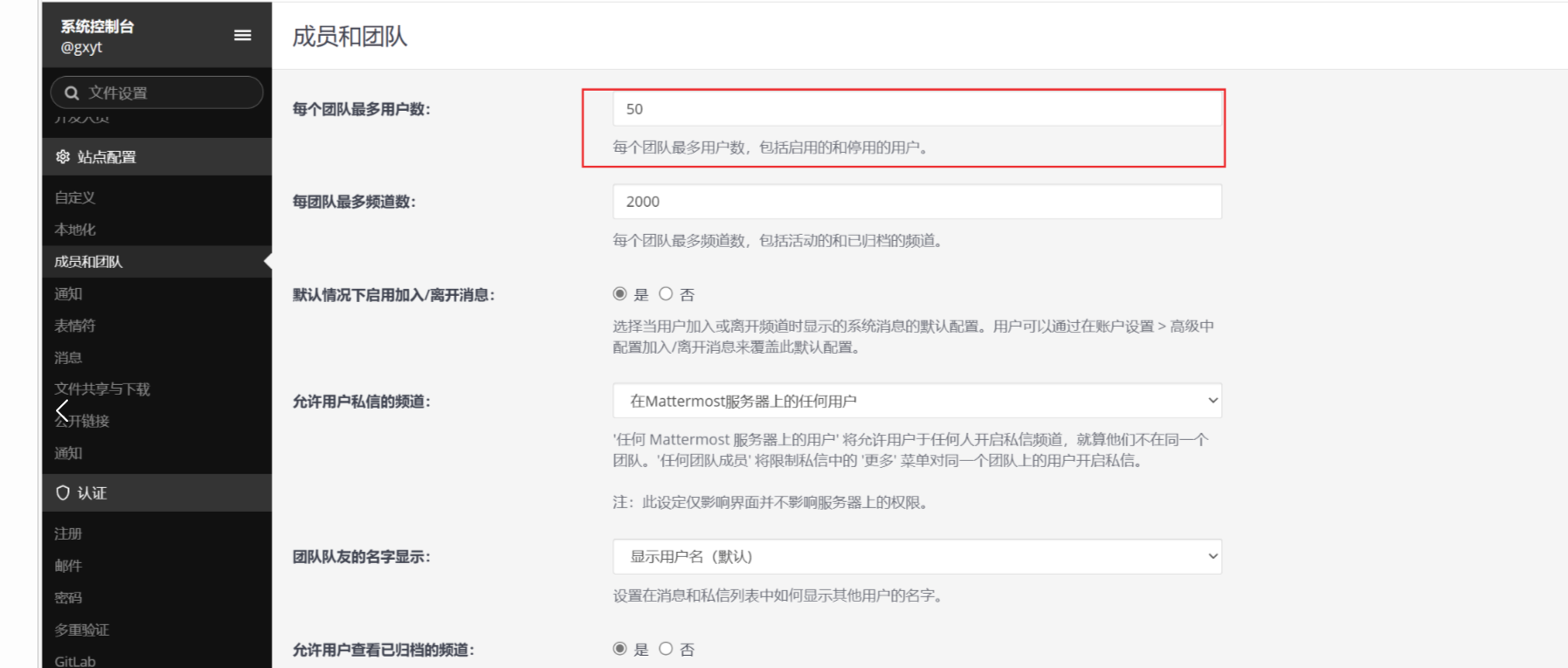Select 否 for 默认情况下启用加入/离开消息
The height and width of the screenshot is (668, 1568).
(x=666, y=294)
